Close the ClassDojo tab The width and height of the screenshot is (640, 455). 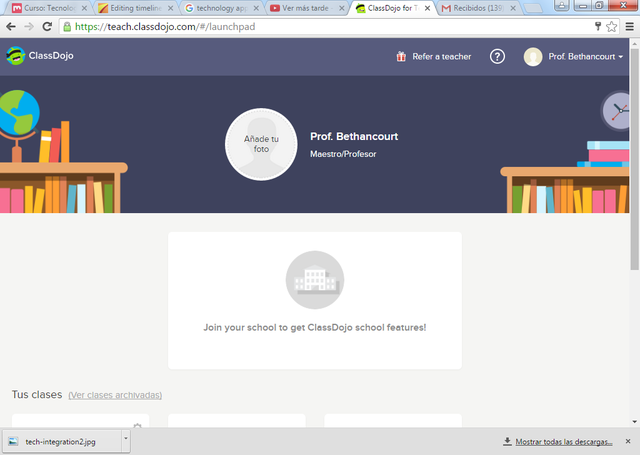click(427, 8)
